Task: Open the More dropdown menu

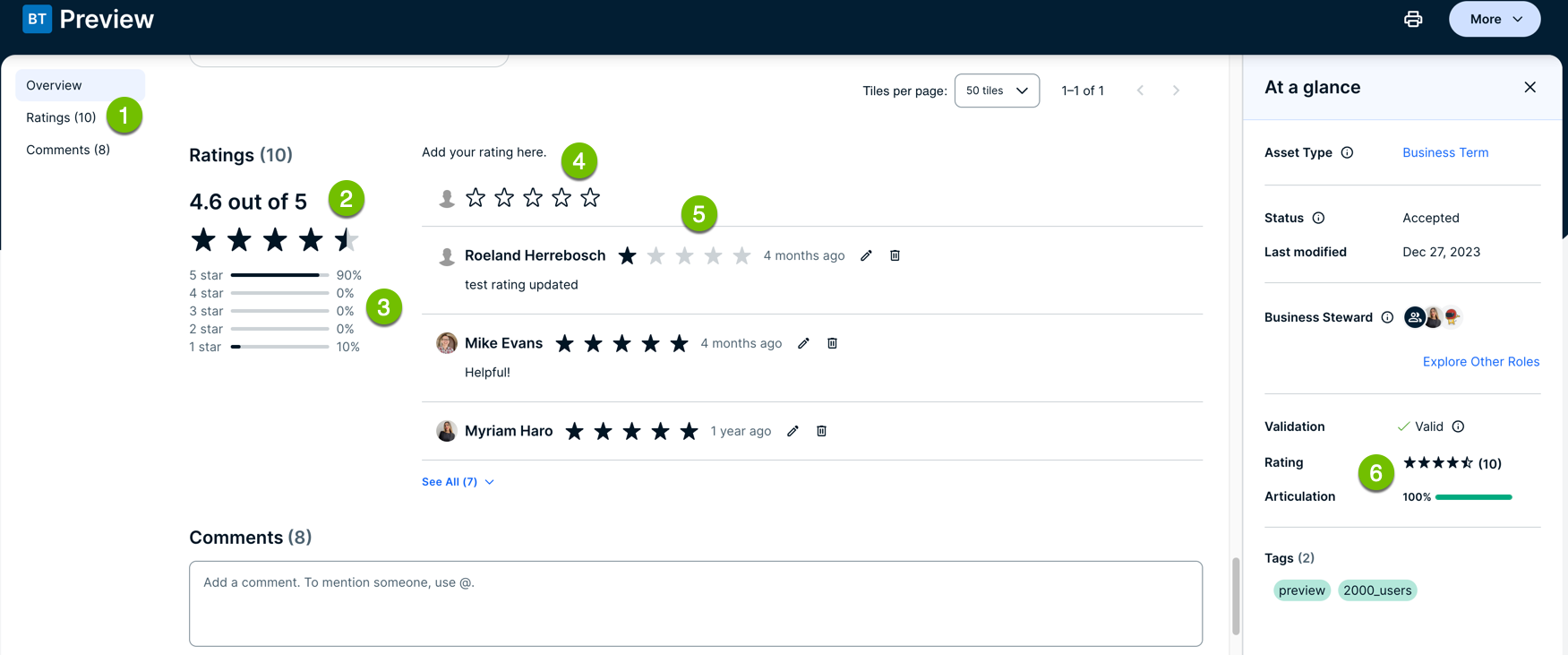Action: pos(1494,19)
